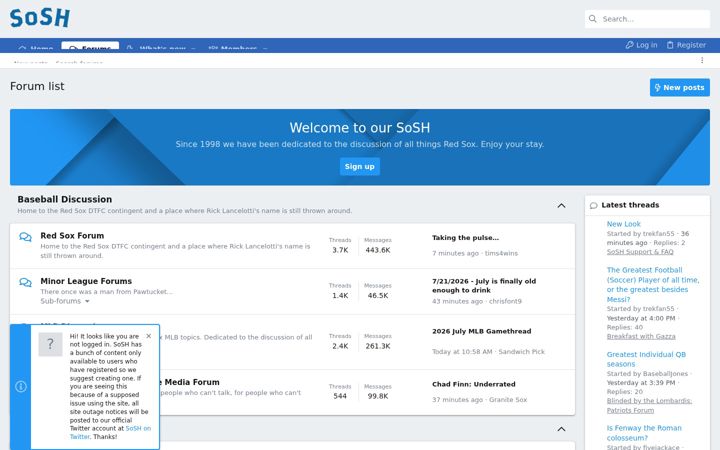This screenshot has height=450, width=720.
Task: Select the Forums navigation tab
Action: pos(90,46)
